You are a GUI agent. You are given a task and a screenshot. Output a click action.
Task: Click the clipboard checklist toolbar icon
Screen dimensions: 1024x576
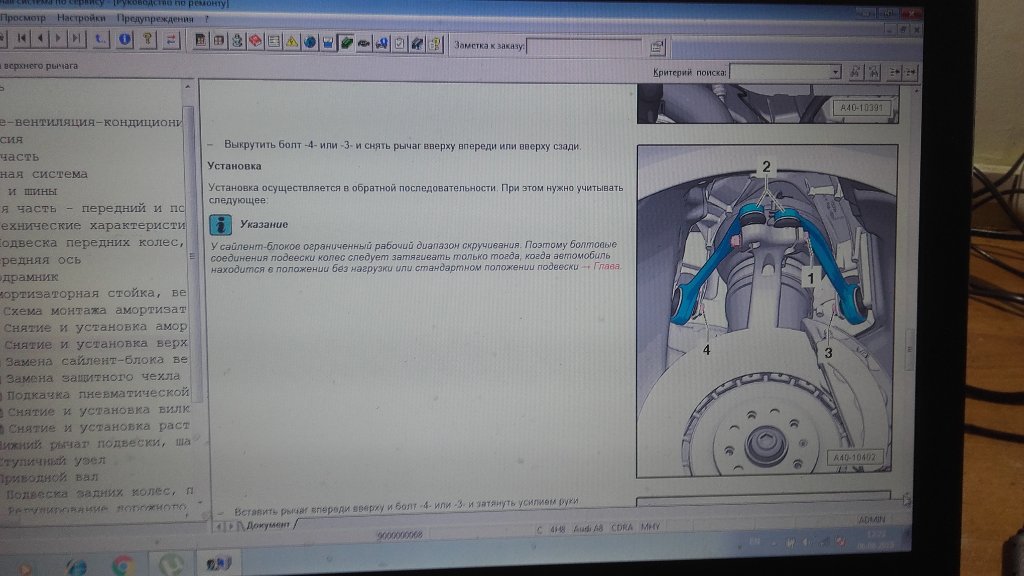point(399,43)
